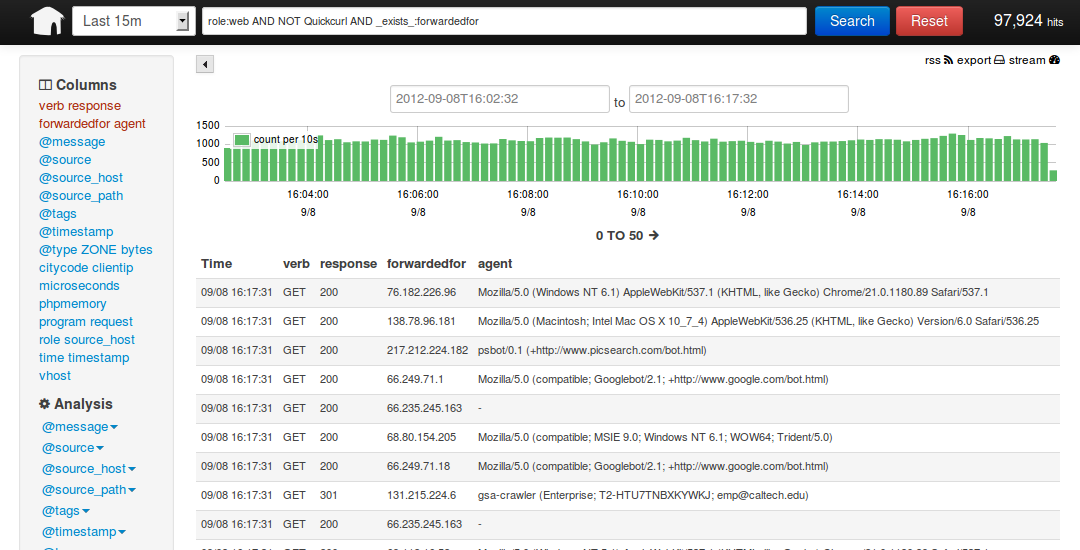Click the export results link

pos(982,60)
